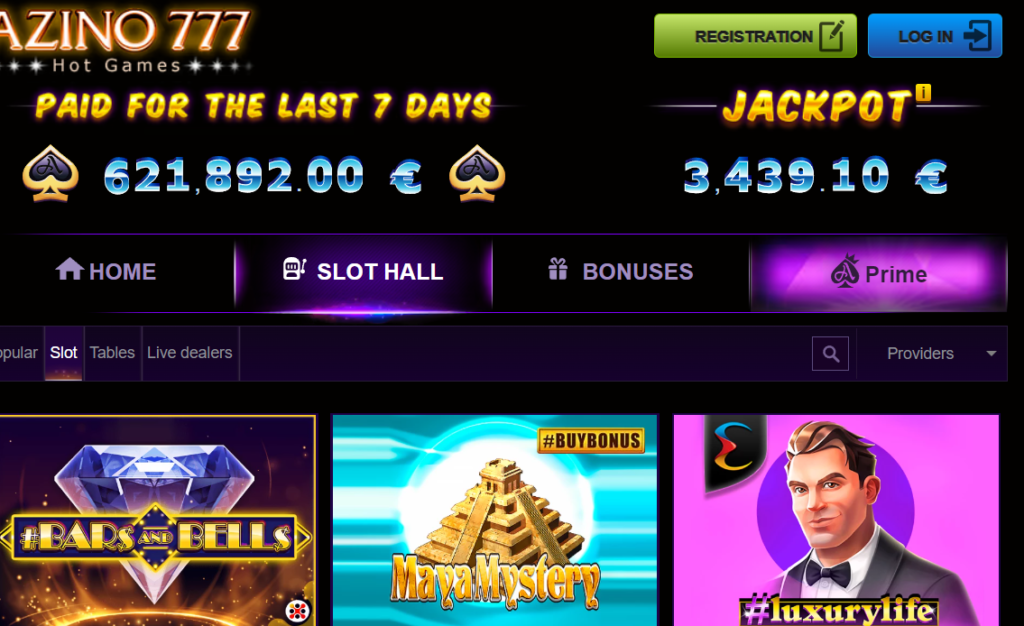
Task: Open the Maya Mystery game thumbnail
Action: tap(495, 520)
